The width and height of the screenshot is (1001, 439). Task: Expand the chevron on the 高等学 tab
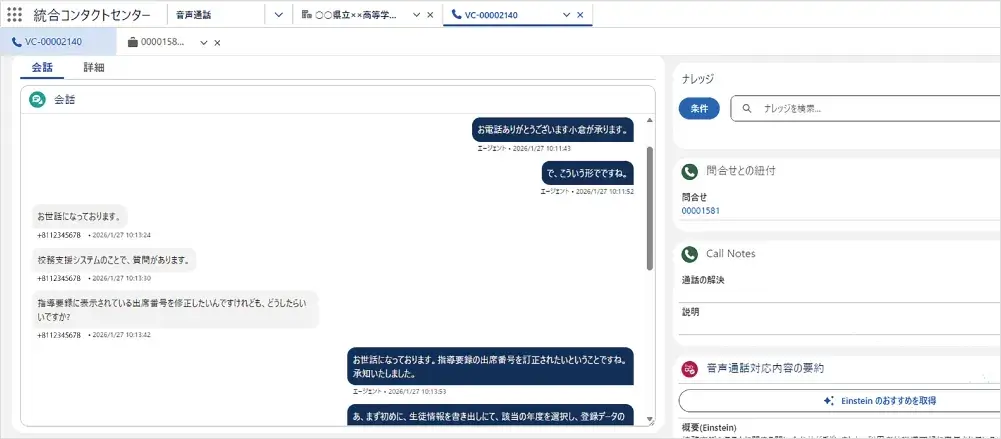tap(417, 15)
